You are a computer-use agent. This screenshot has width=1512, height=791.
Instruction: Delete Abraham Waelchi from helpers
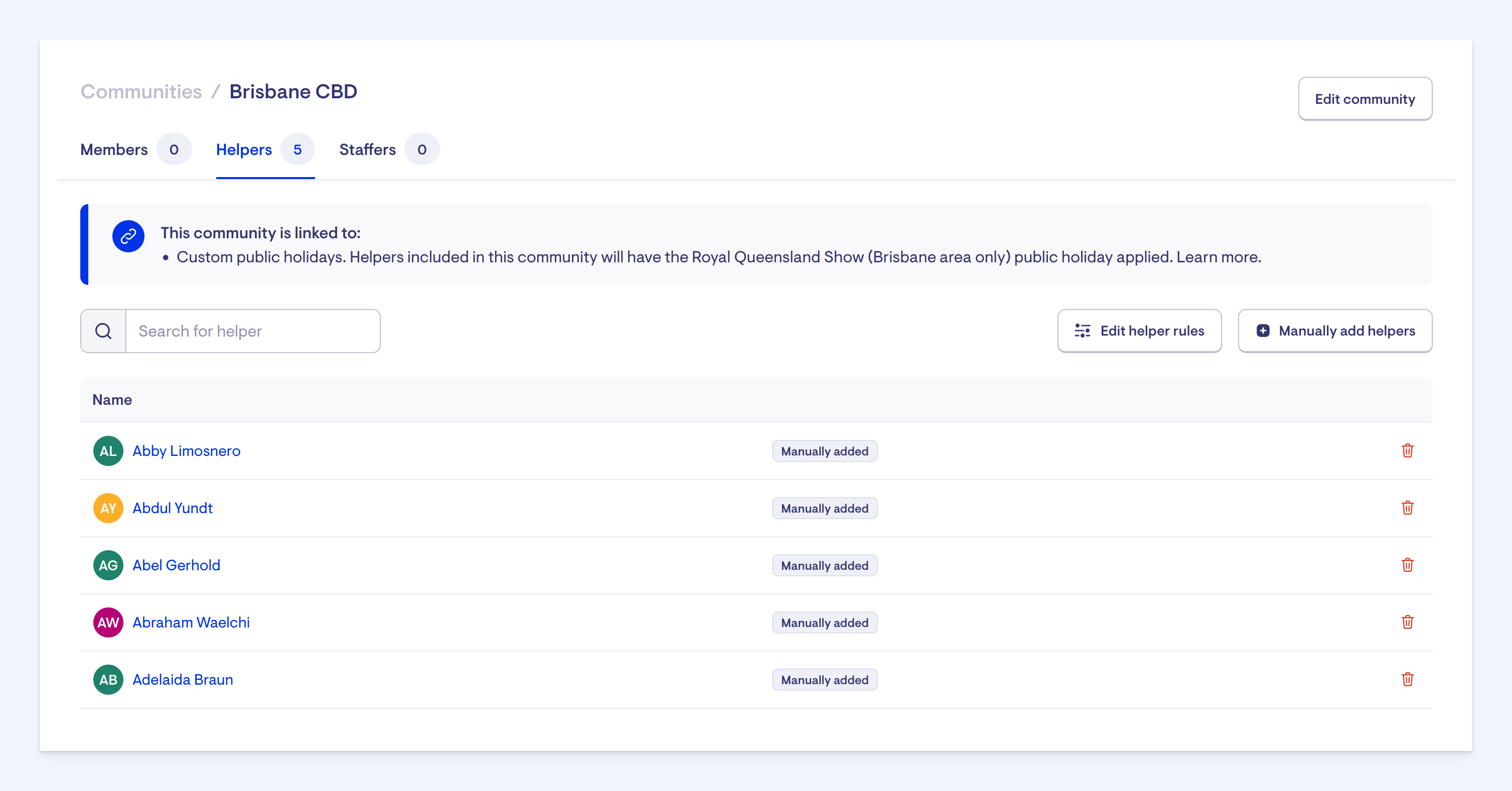click(1407, 622)
